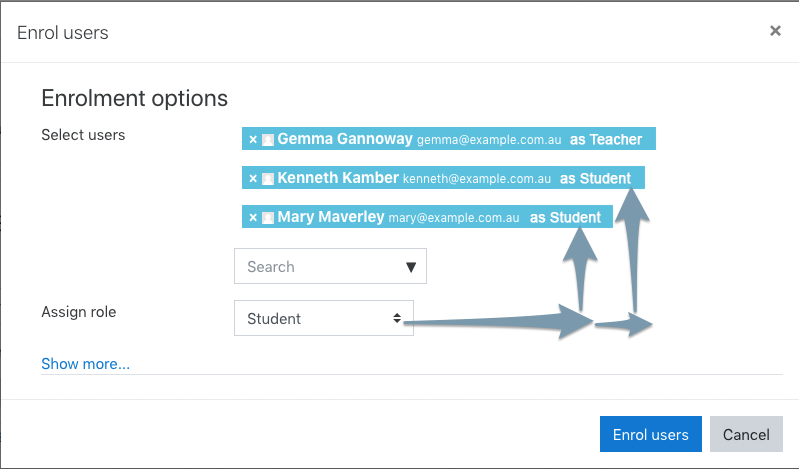Image resolution: width=799 pixels, height=469 pixels.
Task: Click the Assign role label
Action: [x=78, y=312]
